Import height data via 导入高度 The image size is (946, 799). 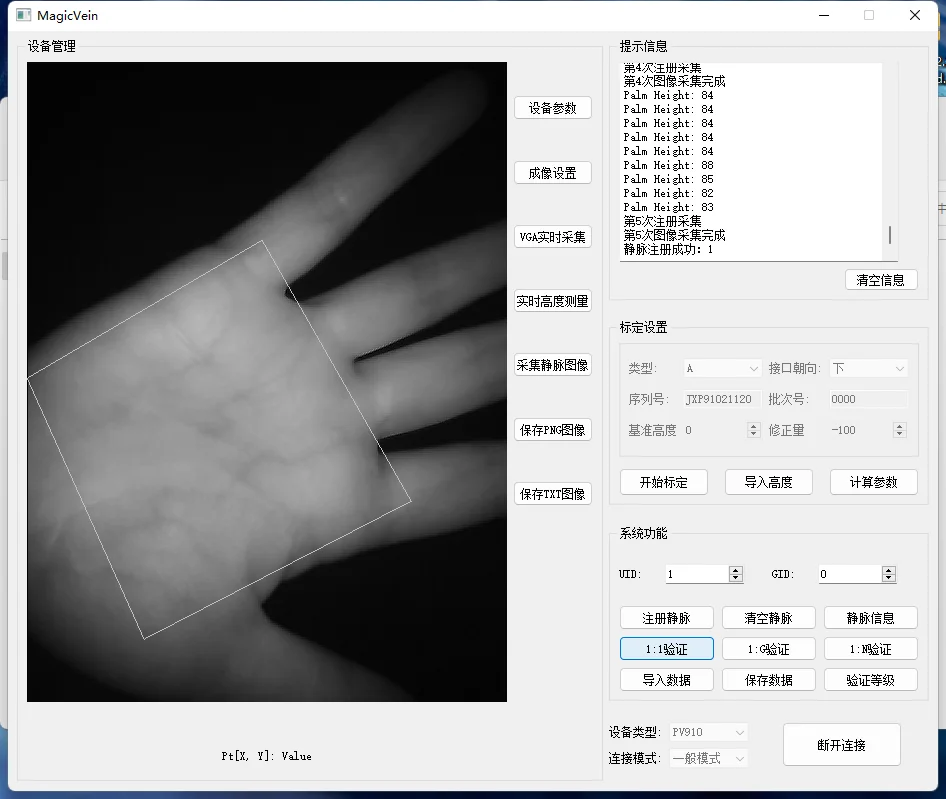[x=768, y=482]
